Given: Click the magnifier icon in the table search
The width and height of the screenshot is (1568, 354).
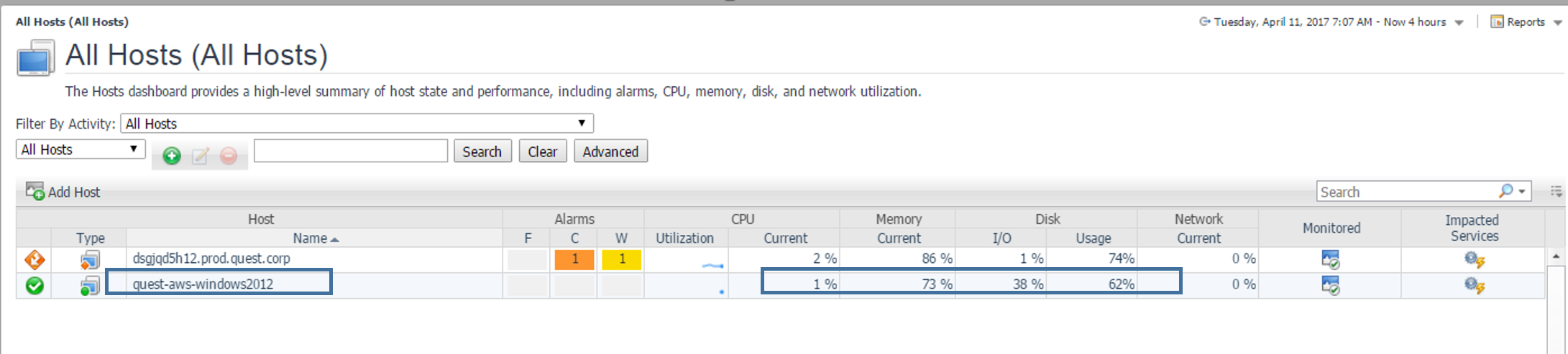Looking at the screenshot, I should [x=1506, y=191].
